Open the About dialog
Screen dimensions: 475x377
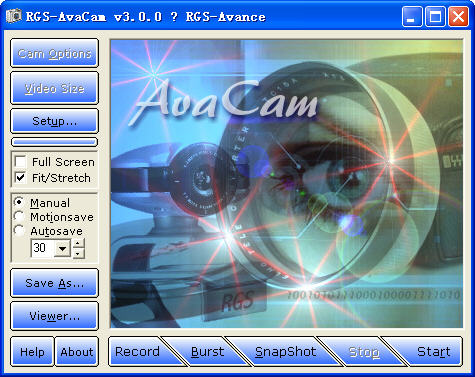(x=77, y=352)
